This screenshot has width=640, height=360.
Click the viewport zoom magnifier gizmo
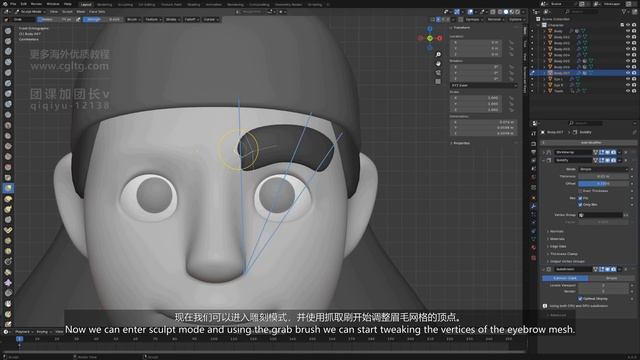tap(438, 54)
